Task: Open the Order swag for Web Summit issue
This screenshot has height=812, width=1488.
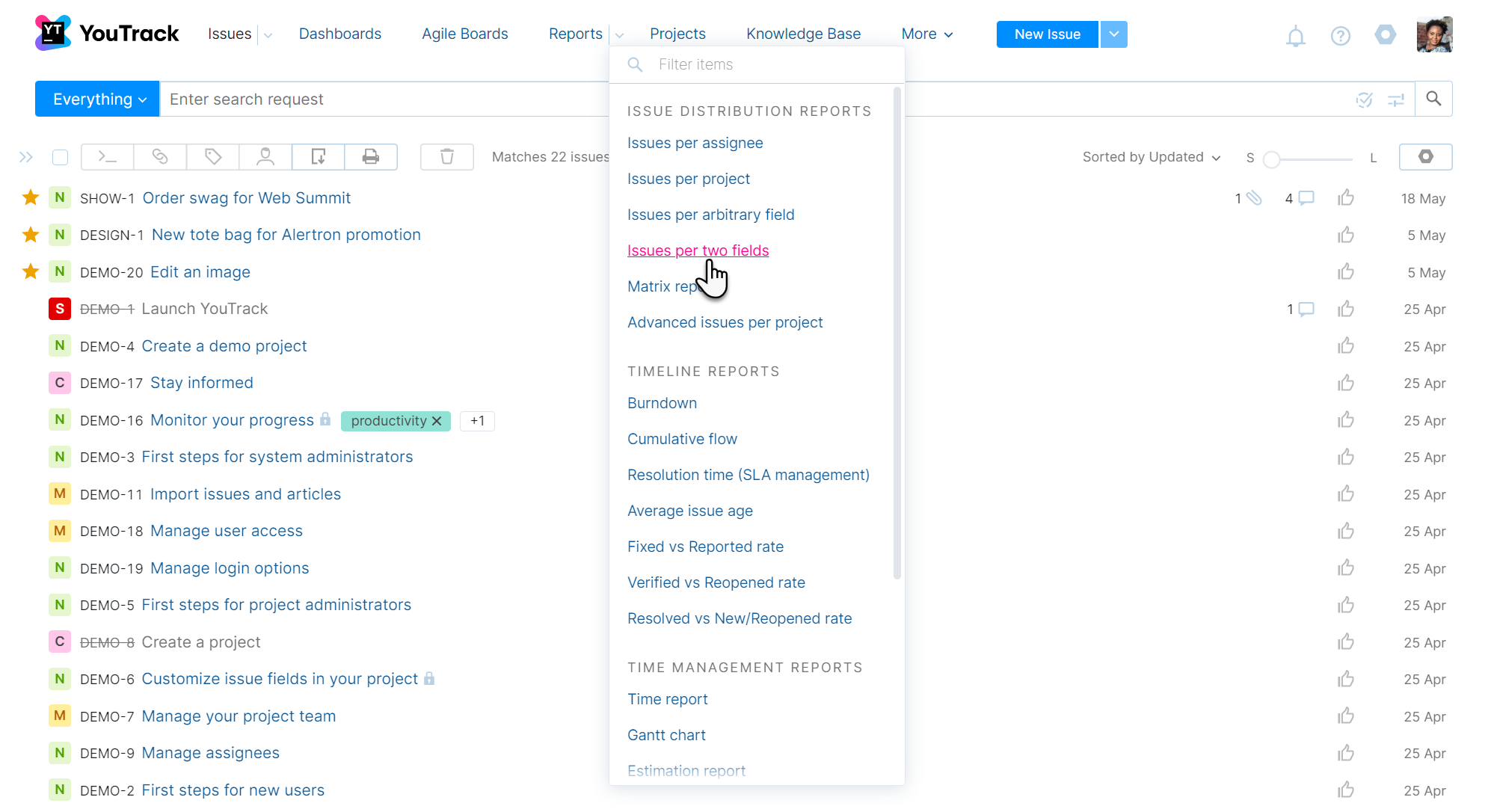Action: (x=246, y=198)
